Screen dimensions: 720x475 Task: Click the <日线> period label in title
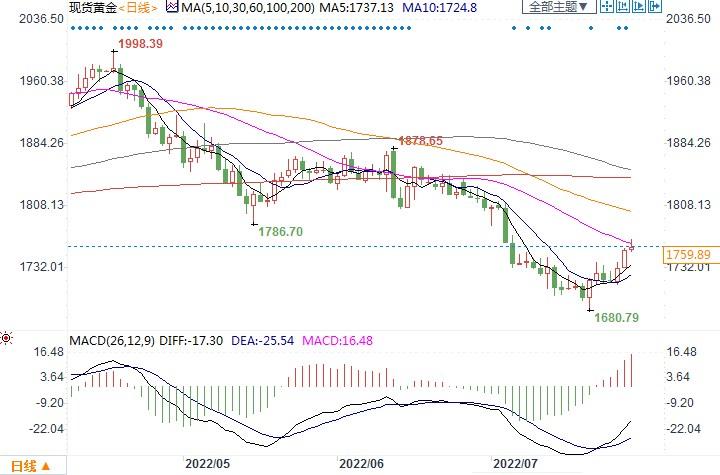point(135,7)
